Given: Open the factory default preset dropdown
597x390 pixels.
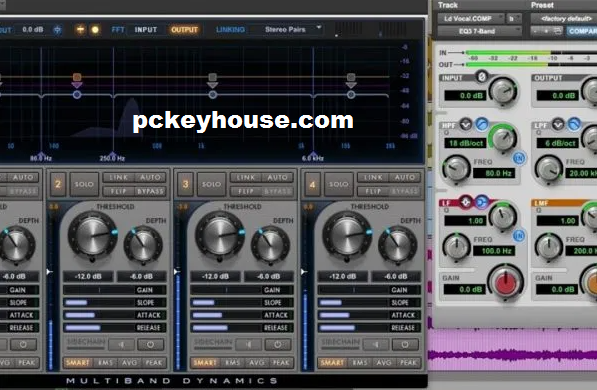Looking at the screenshot, I should (x=564, y=19).
